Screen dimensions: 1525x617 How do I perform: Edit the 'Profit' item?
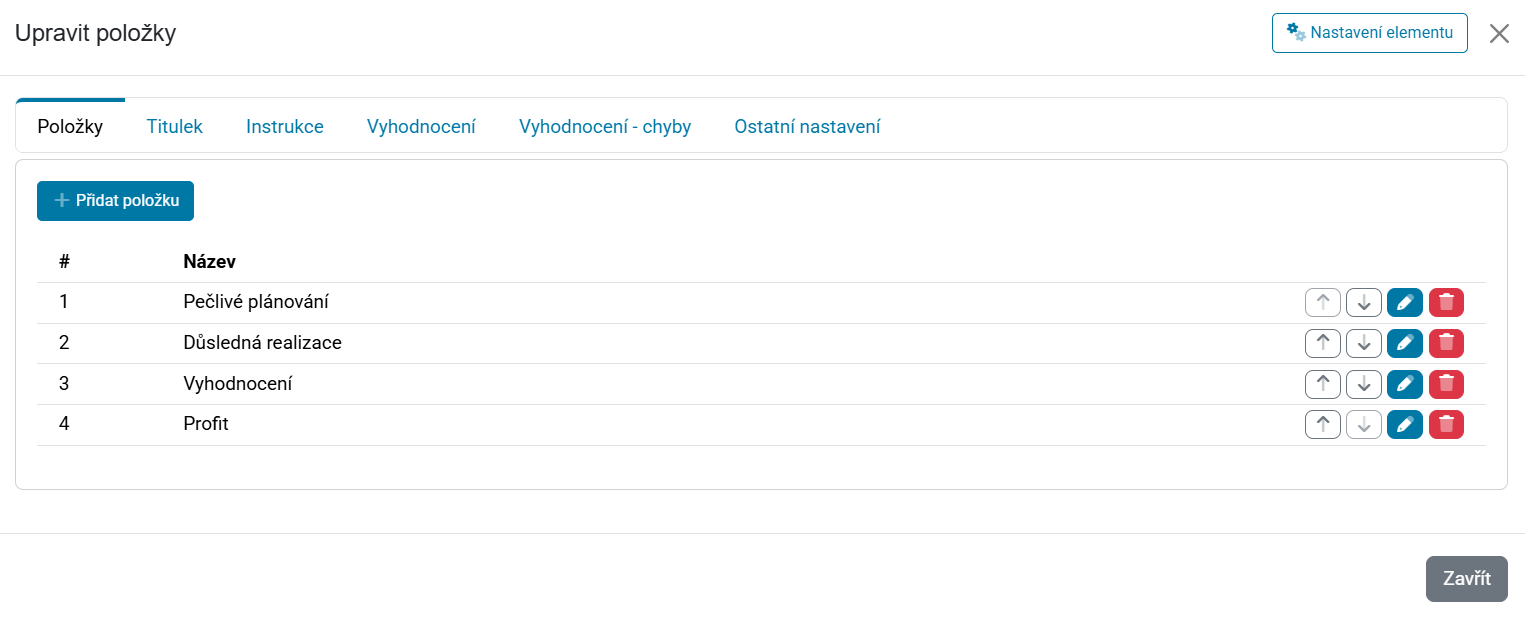(1404, 425)
